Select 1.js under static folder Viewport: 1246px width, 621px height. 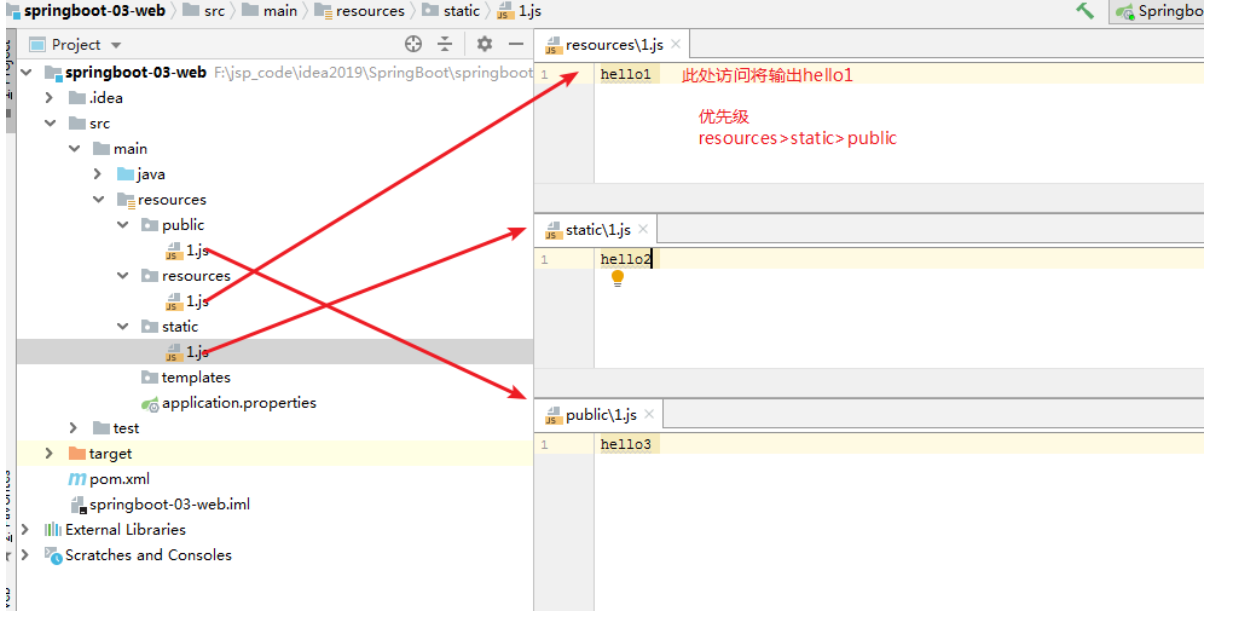coord(187,352)
